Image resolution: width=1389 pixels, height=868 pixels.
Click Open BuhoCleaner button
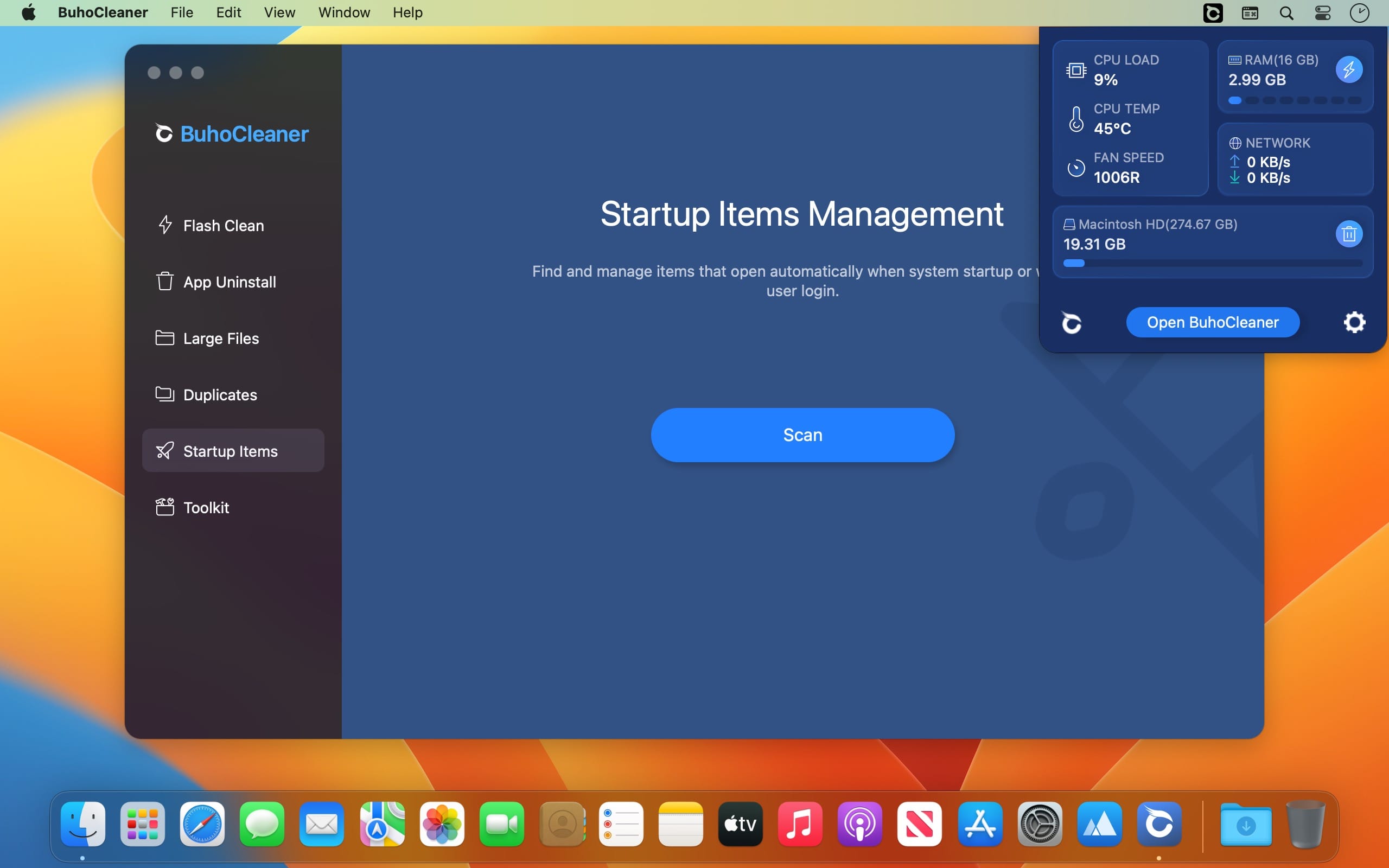[1212, 322]
